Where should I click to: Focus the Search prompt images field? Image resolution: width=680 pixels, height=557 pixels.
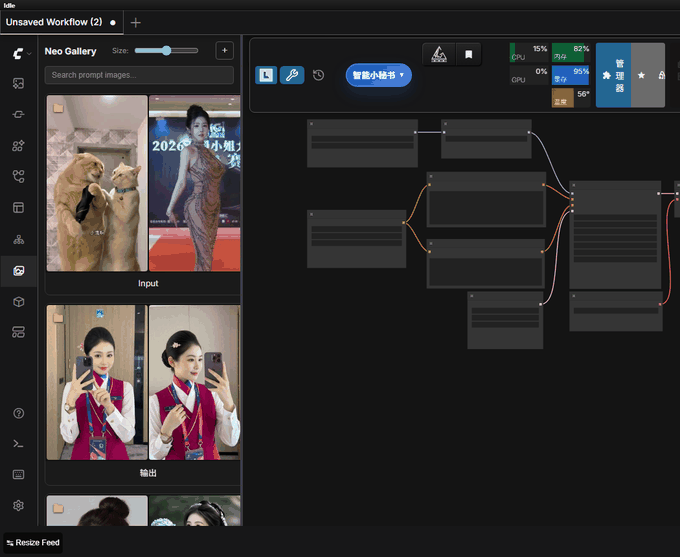click(139, 75)
